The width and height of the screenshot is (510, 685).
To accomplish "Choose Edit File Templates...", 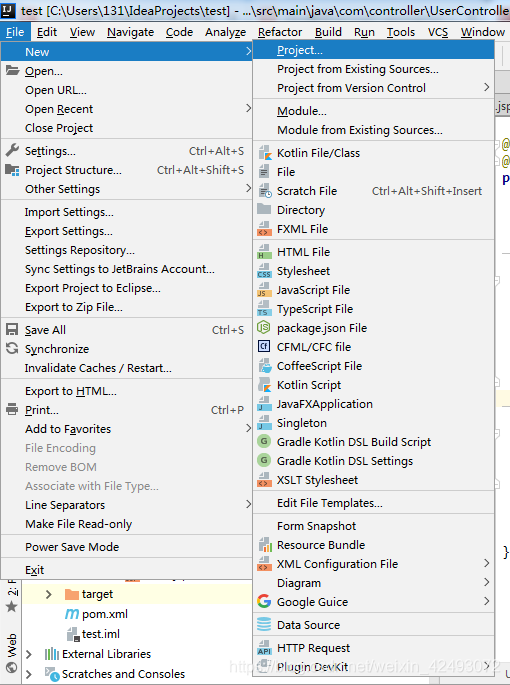I will (x=374, y=503).
